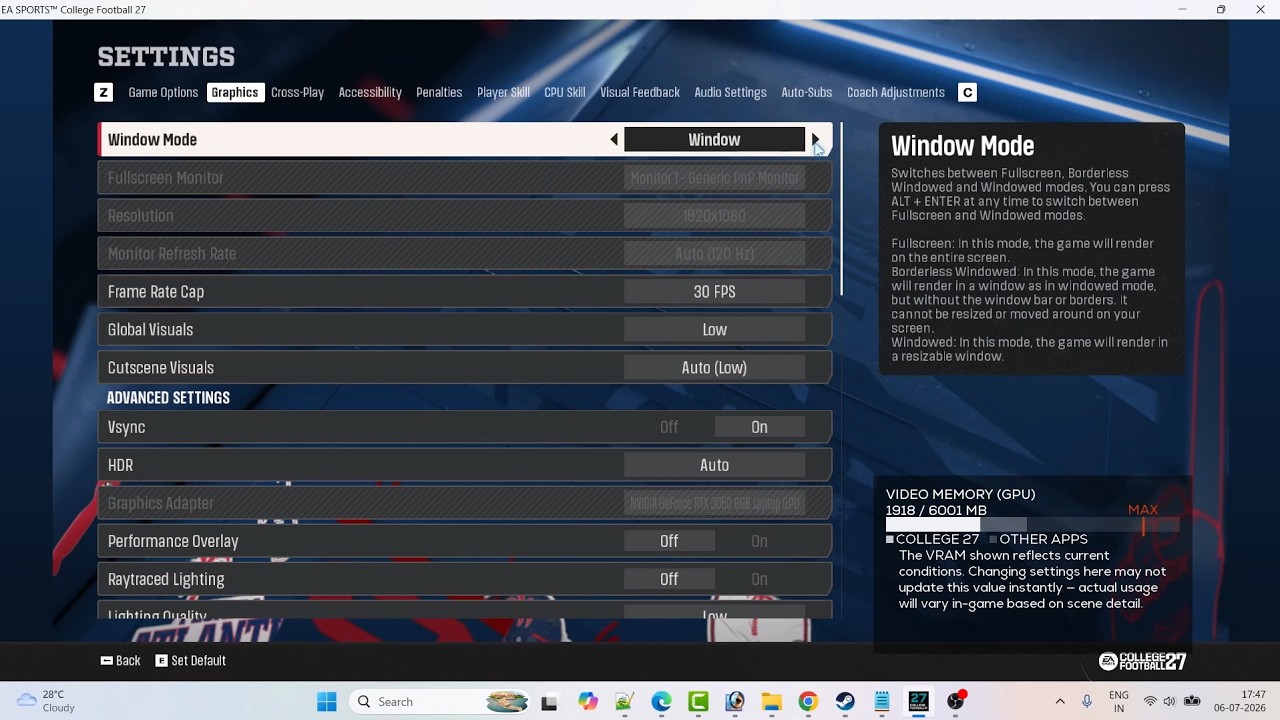Screen dimensions: 1280x720
Task: Switch to the Player Skill tab
Action: tap(503, 92)
